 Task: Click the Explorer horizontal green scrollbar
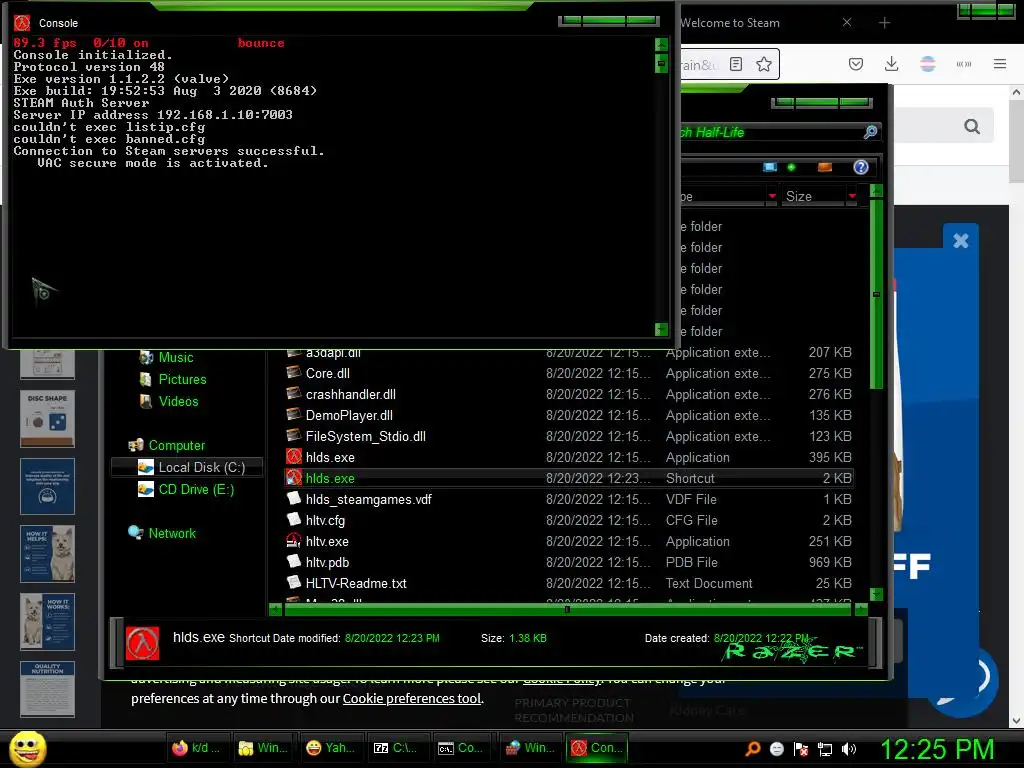568,610
